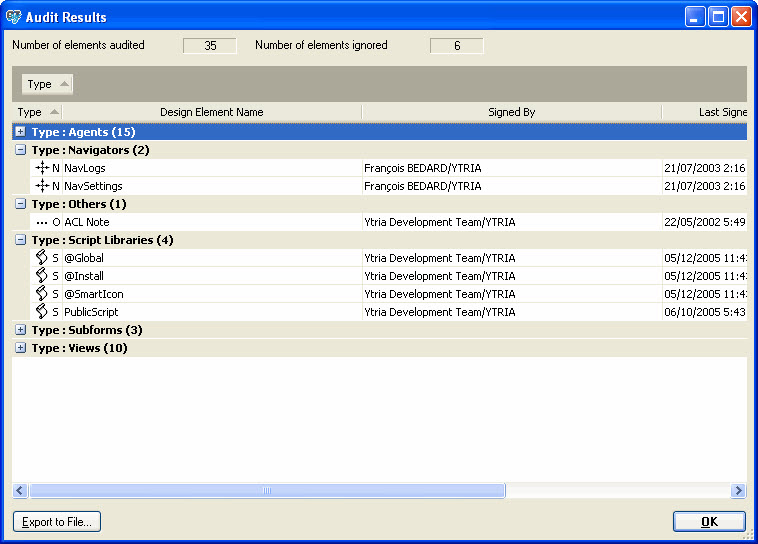Click the navigator icon beside NavLogs
758x544 pixels.
[42, 168]
